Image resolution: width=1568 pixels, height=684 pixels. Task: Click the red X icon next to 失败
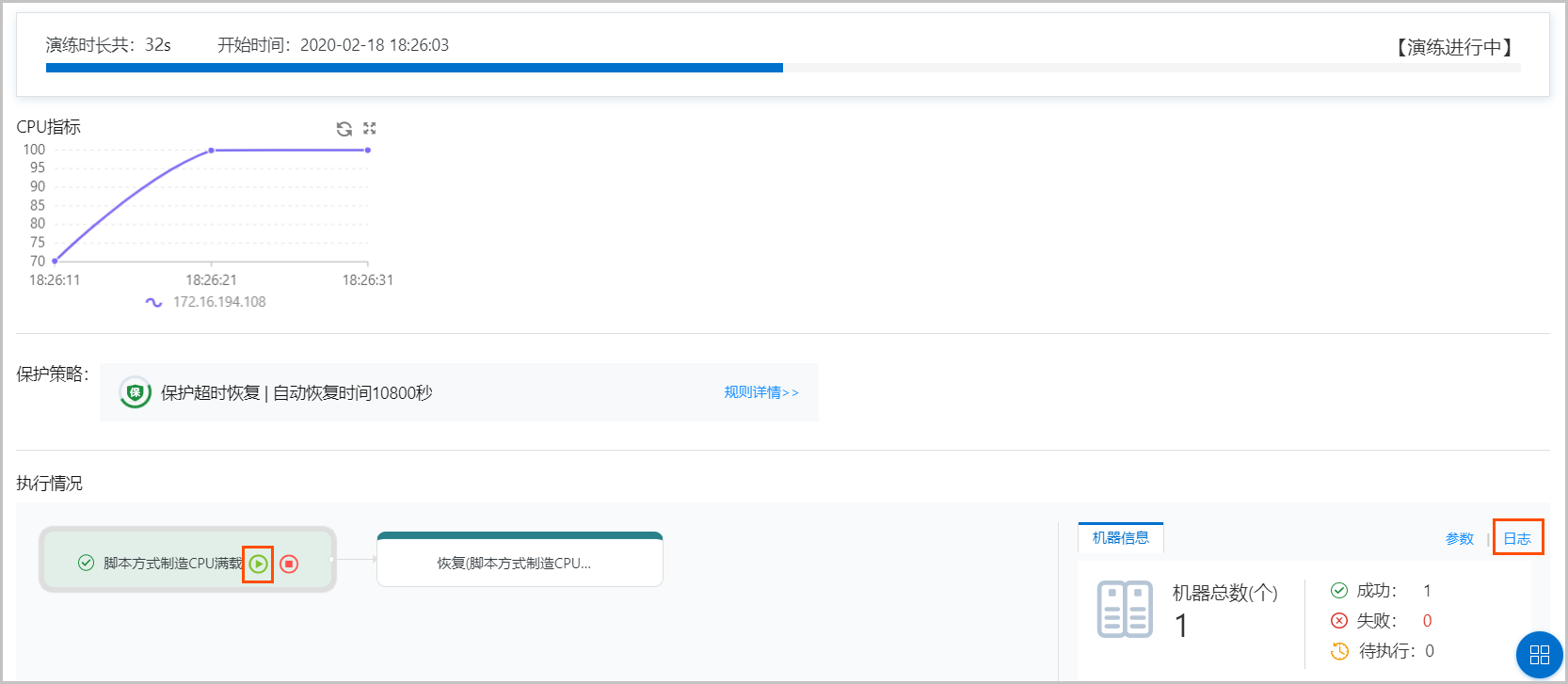1339,621
